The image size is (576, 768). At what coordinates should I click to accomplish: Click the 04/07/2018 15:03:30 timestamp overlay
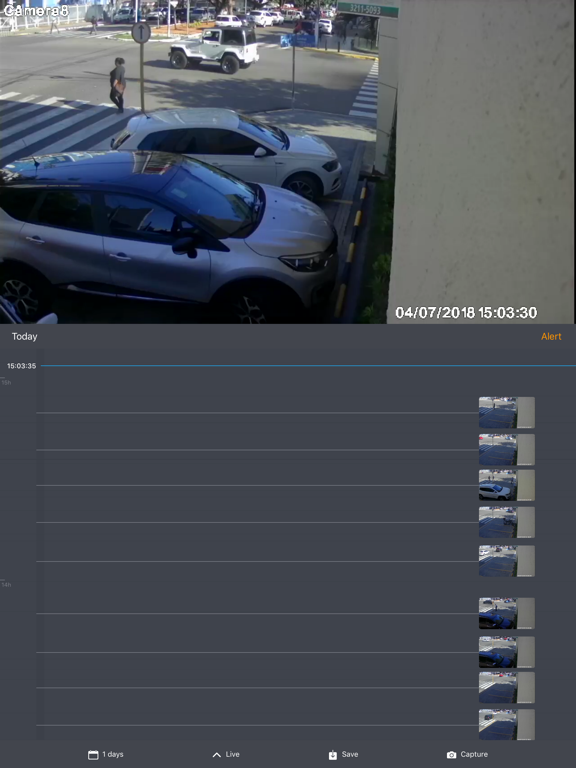tap(466, 313)
